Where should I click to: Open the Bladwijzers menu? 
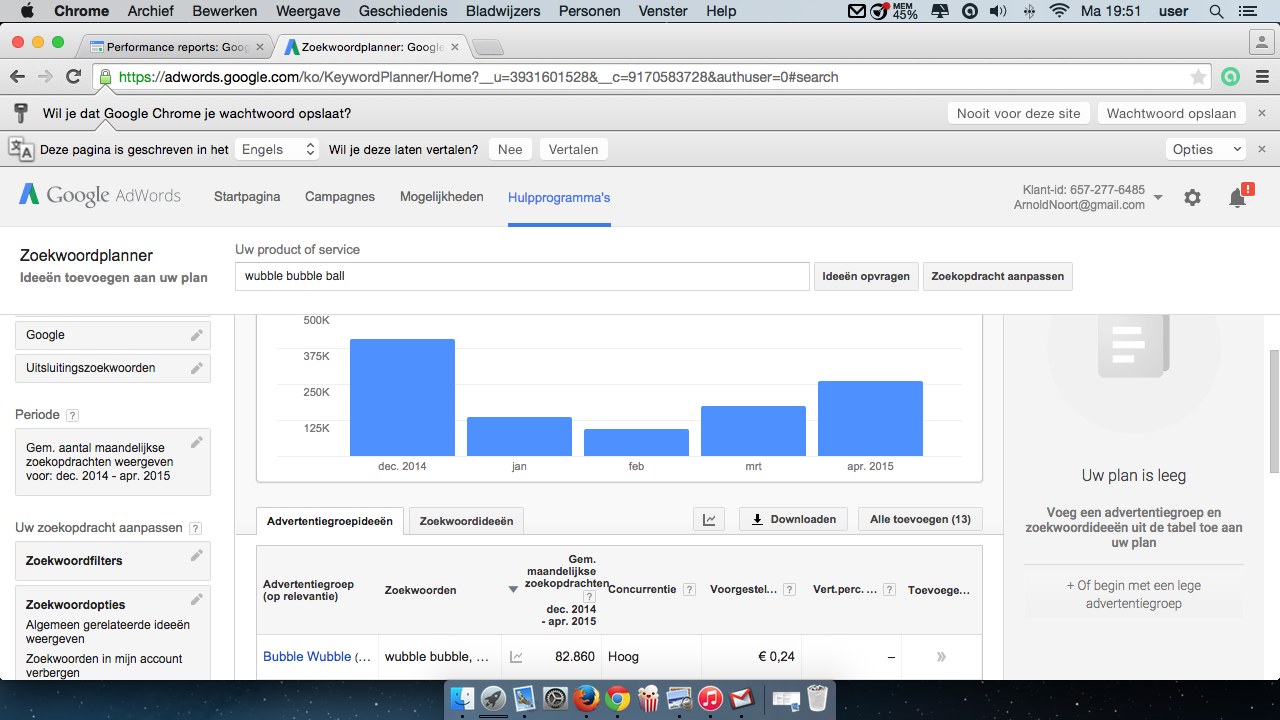point(503,12)
